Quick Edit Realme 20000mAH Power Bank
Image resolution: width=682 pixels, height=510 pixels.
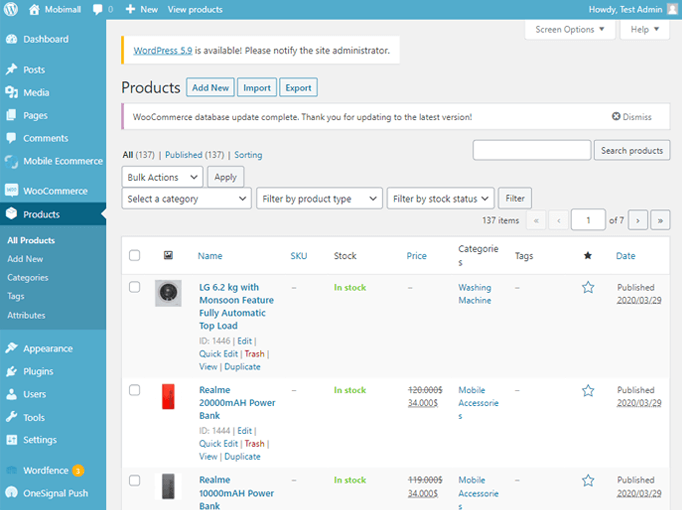(x=218, y=443)
